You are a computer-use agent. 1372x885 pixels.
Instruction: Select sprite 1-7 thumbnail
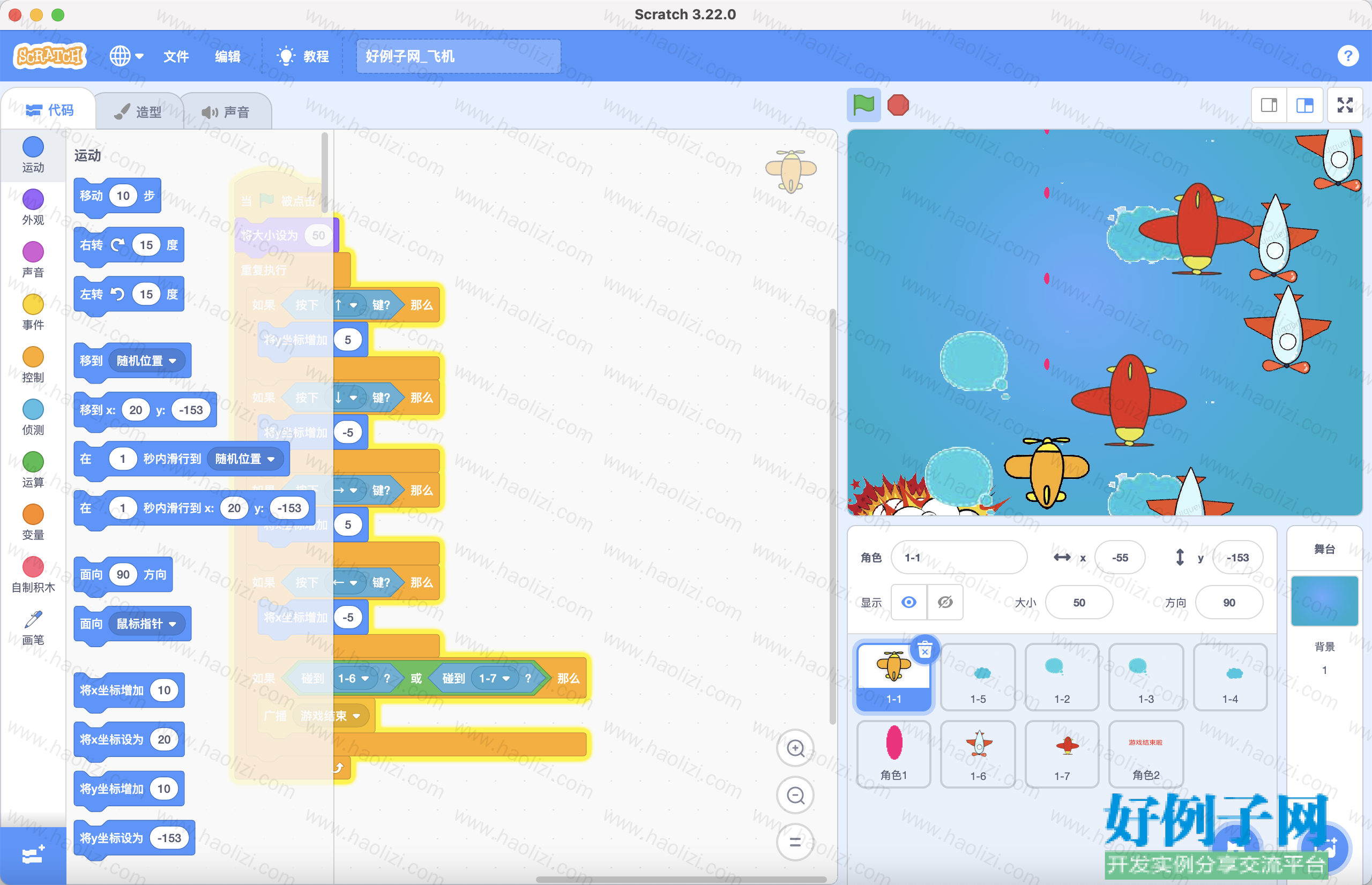[x=1062, y=754]
